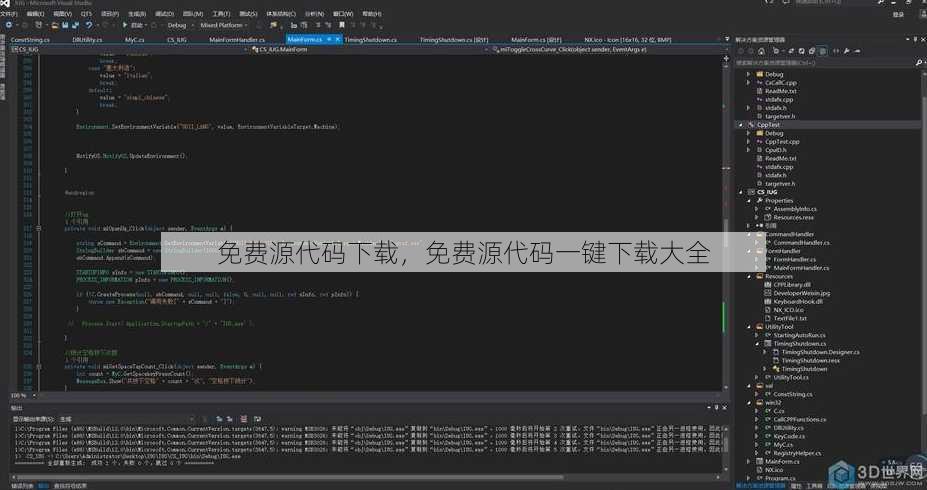Collapse the UtilityTool folder
The width and height of the screenshot is (927, 490).
[748, 327]
